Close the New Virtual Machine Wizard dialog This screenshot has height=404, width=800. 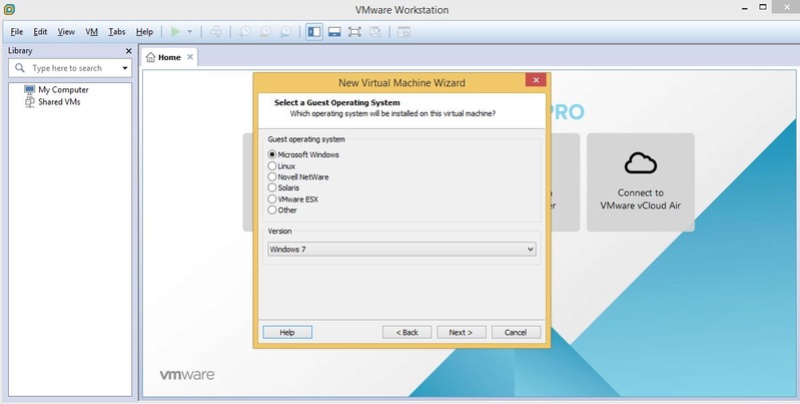tap(536, 80)
